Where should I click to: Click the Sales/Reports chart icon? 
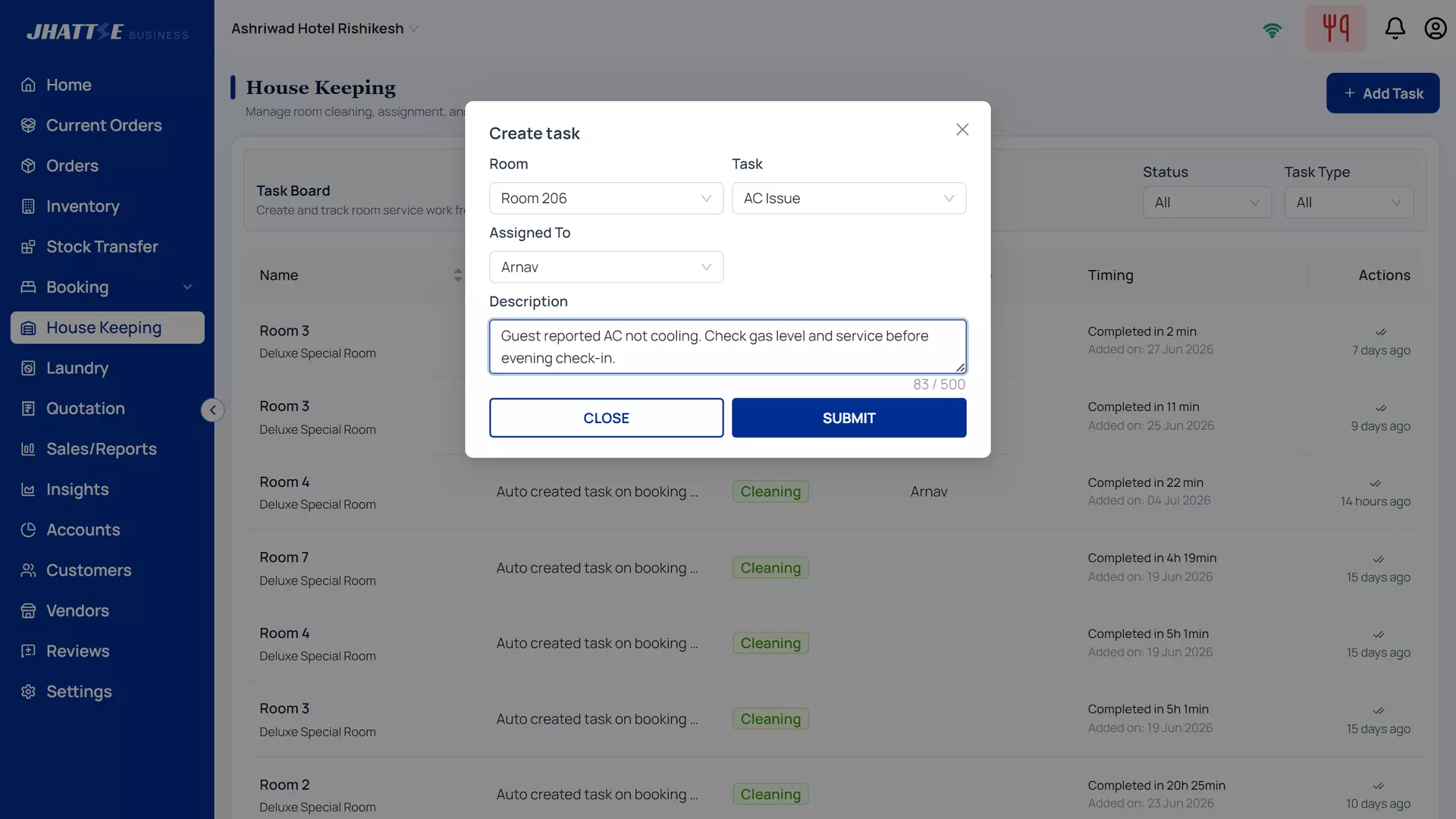(x=28, y=449)
